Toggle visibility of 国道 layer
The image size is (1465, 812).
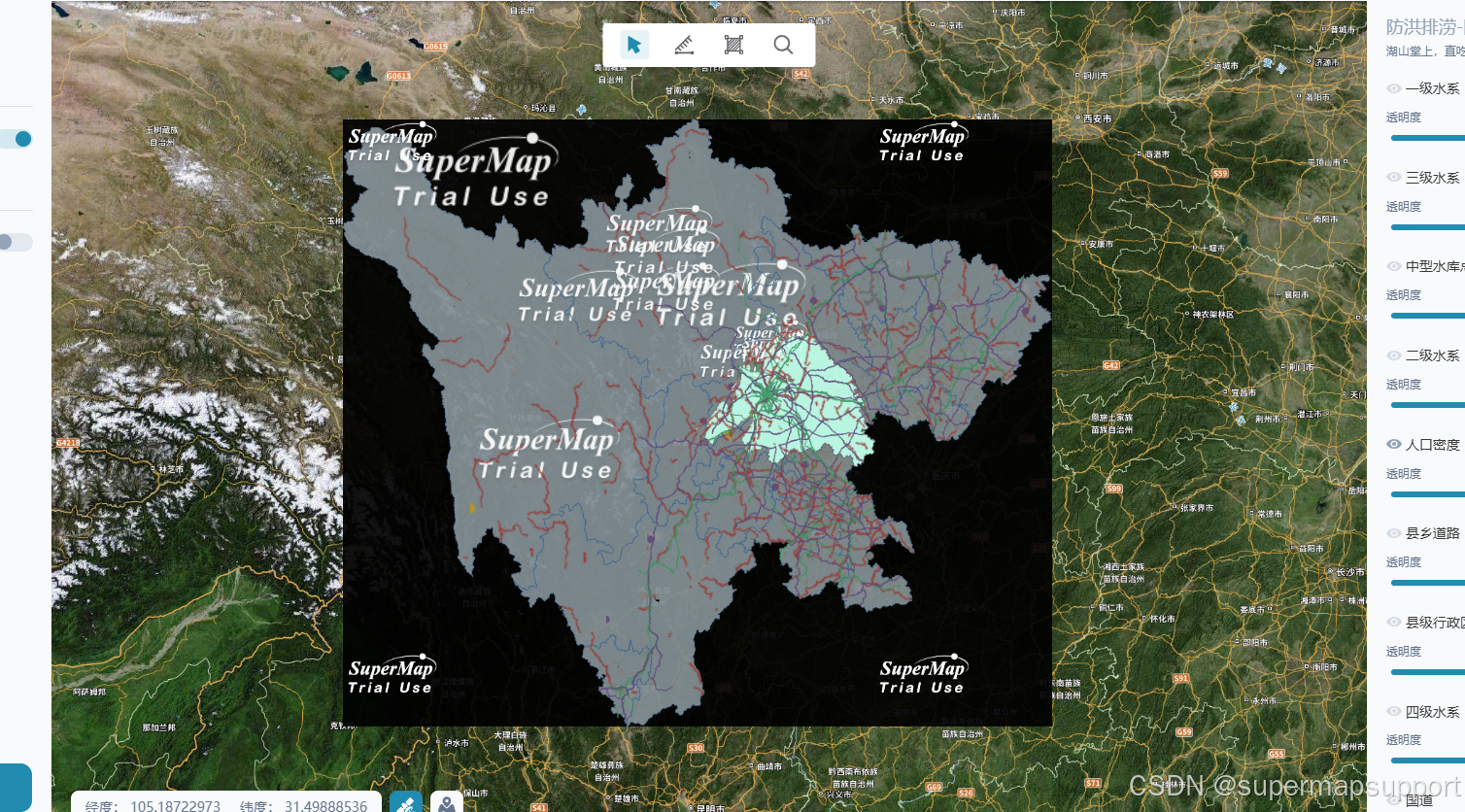pos(1394,800)
